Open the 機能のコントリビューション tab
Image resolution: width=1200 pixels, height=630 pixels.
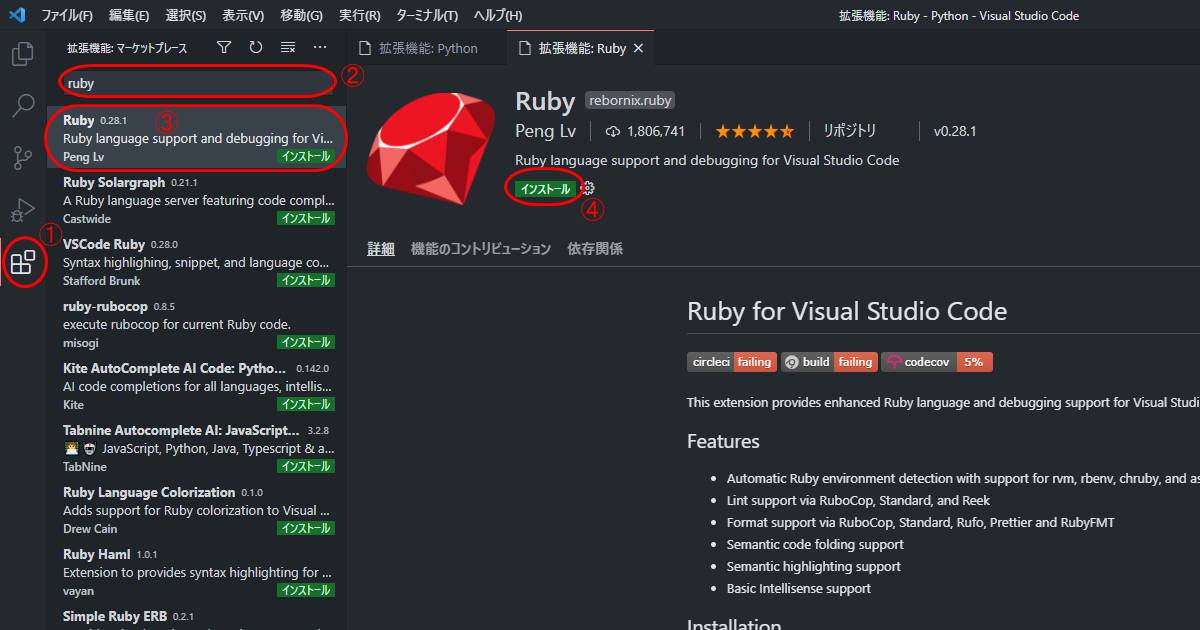(x=481, y=249)
